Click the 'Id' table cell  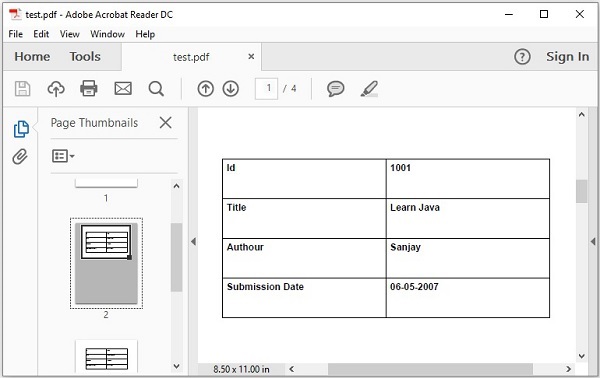pos(304,179)
